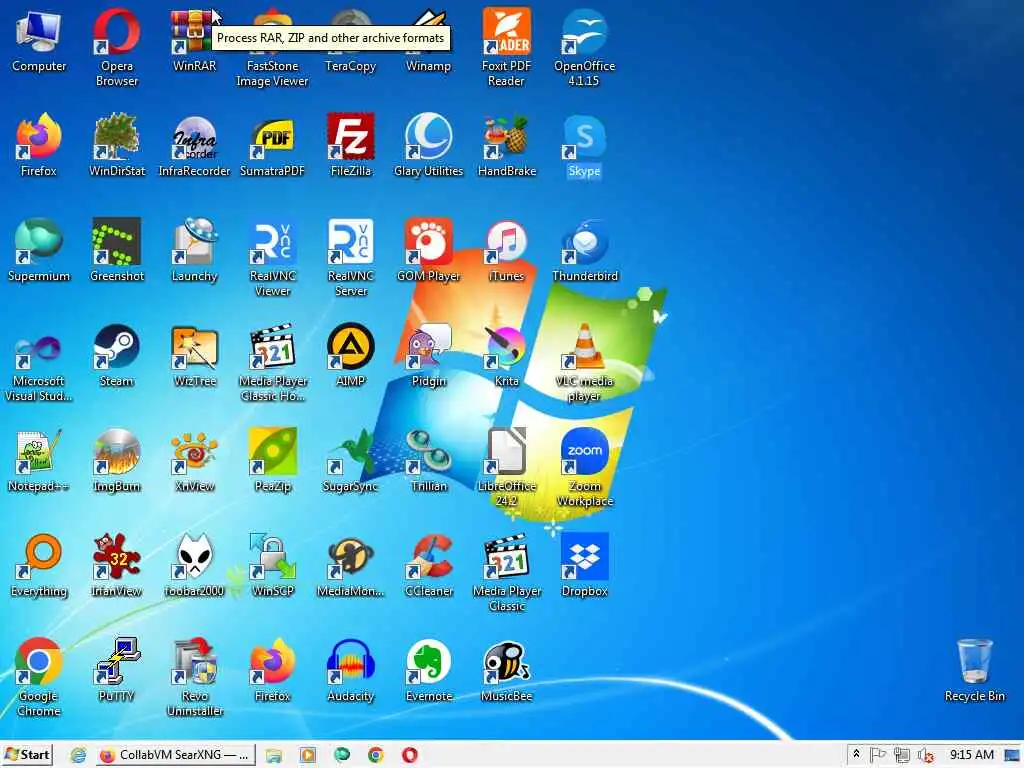The image size is (1024, 768).
Task: Open the Glary Utilities shortcut
Action: coord(428,145)
